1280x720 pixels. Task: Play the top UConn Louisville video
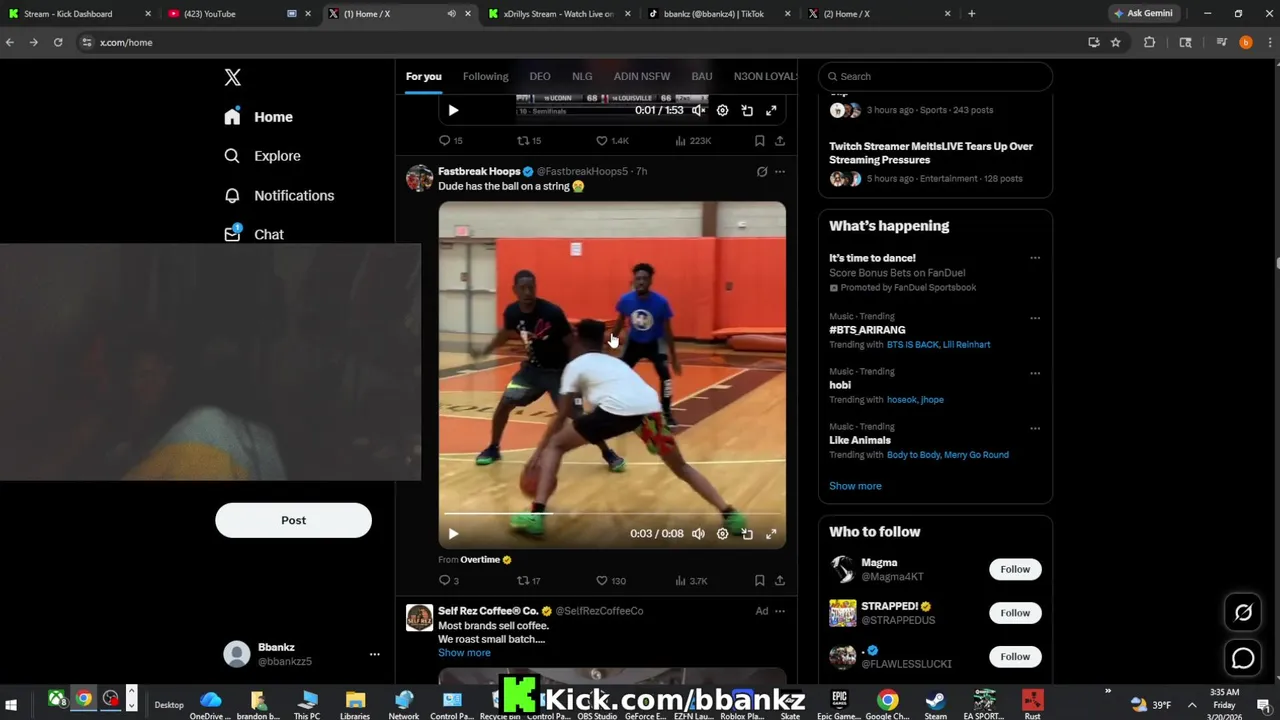[453, 110]
